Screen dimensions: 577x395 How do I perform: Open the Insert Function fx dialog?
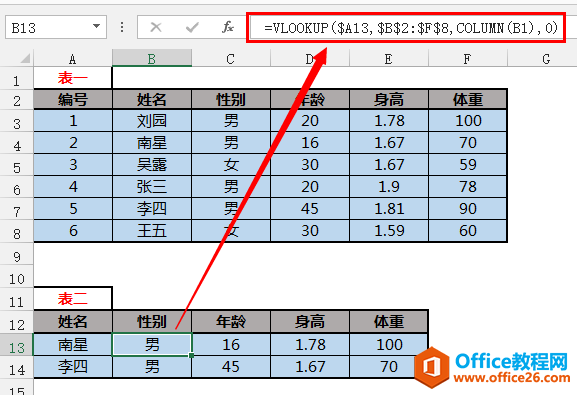click(x=228, y=27)
